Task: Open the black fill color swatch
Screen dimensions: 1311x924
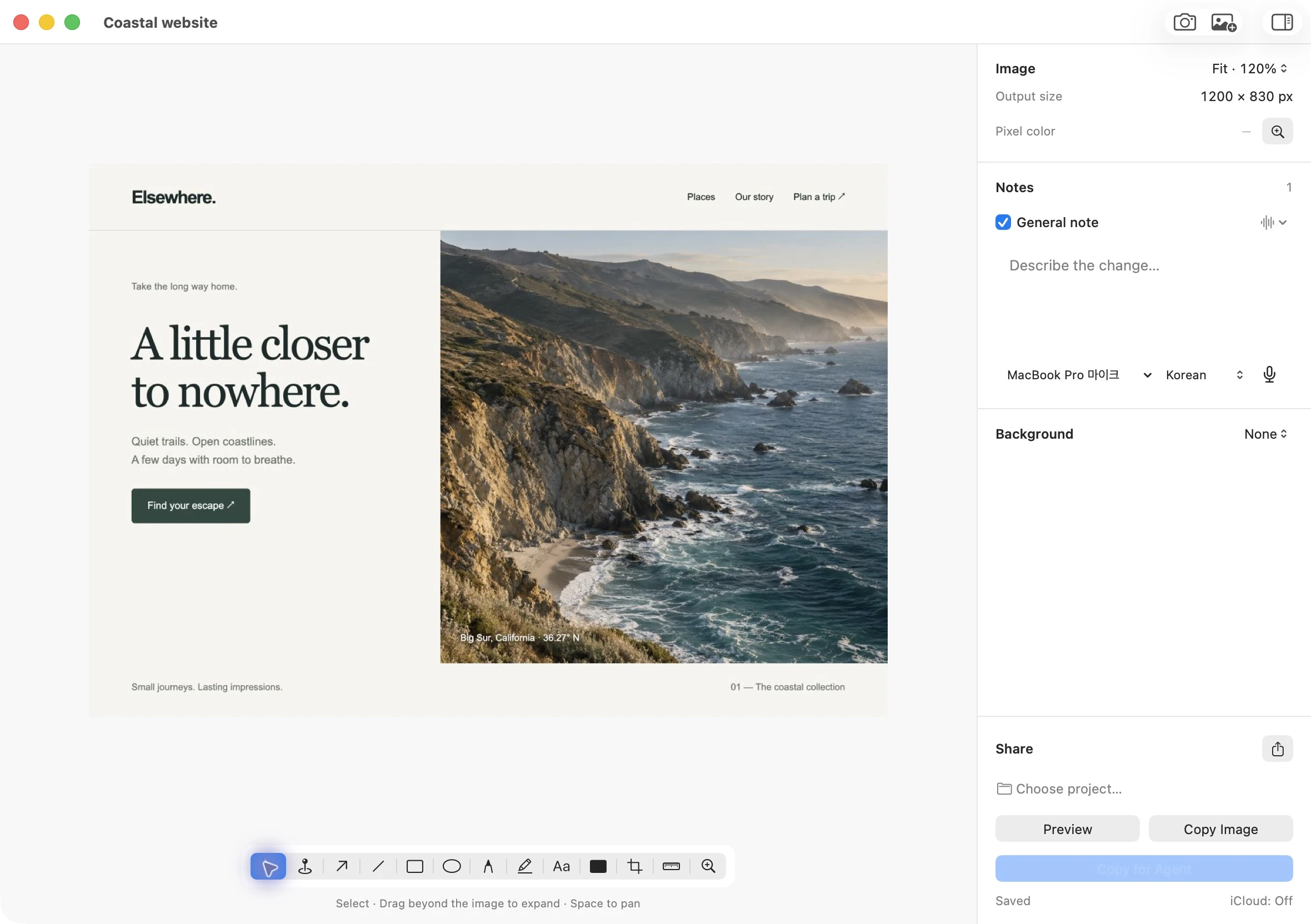Action: [x=598, y=866]
